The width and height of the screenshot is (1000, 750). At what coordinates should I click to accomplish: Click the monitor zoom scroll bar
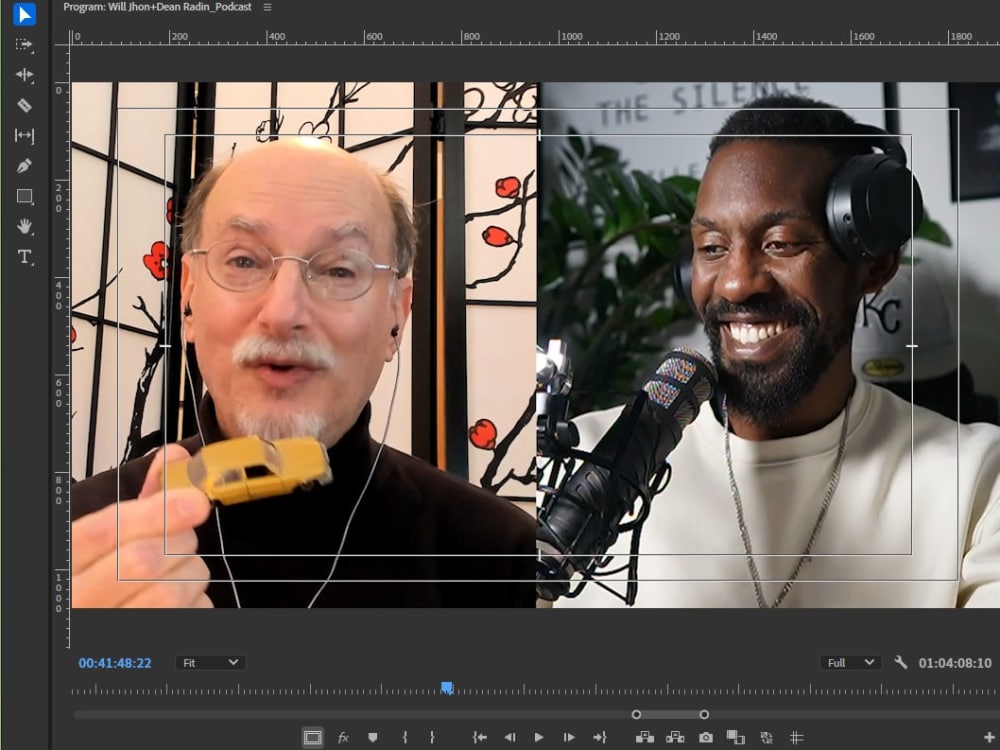670,714
